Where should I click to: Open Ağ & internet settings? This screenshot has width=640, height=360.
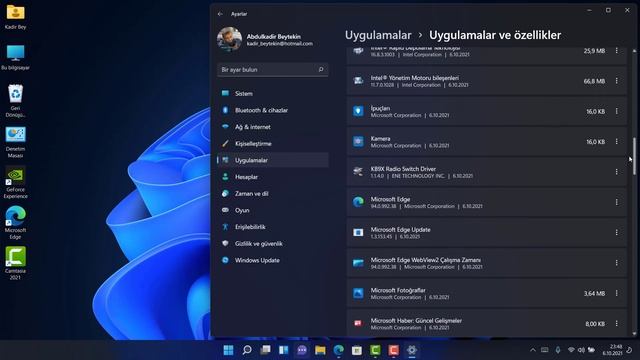coord(273,127)
